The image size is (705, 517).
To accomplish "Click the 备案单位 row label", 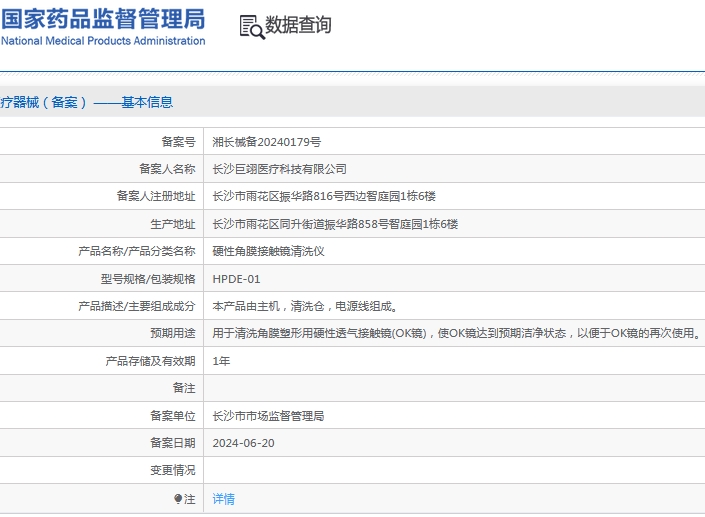I will [x=173, y=416].
